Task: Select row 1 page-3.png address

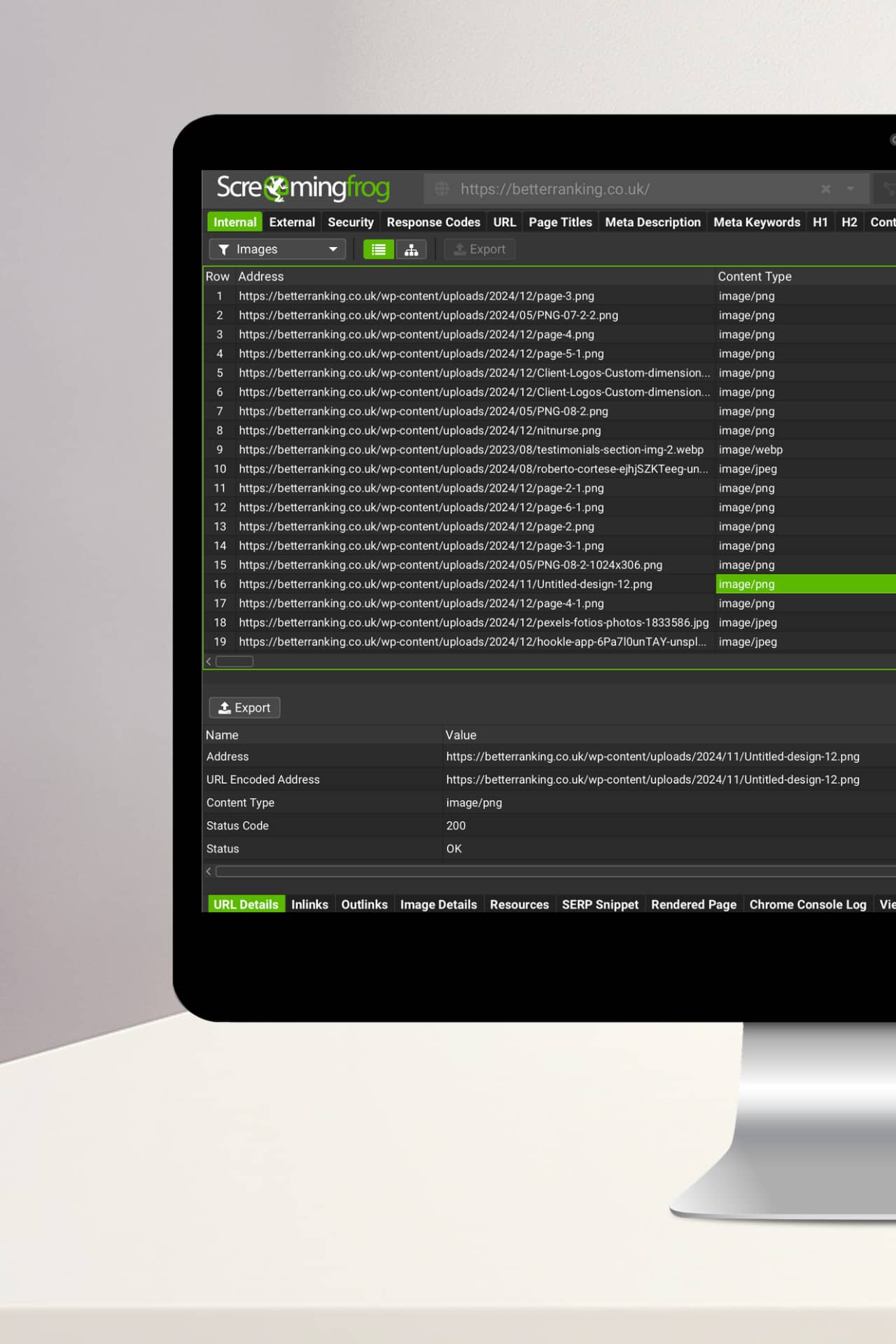Action: (416, 296)
